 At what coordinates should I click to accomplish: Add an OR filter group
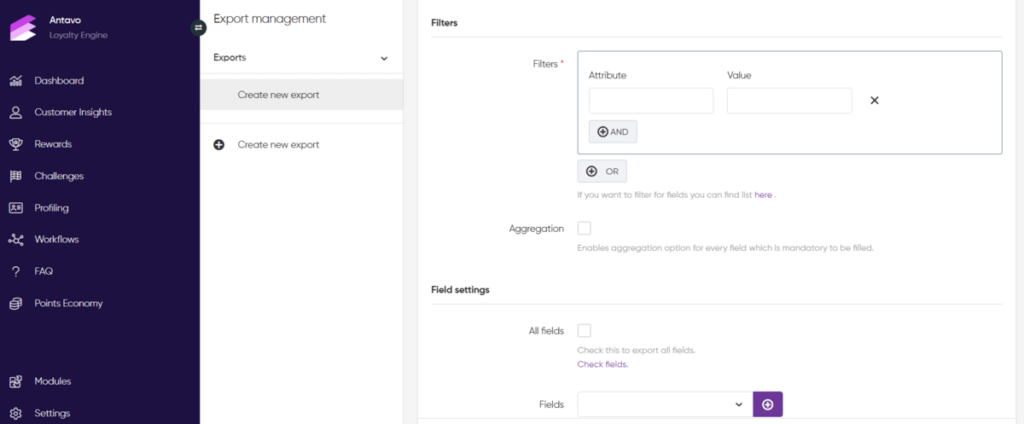(x=602, y=171)
